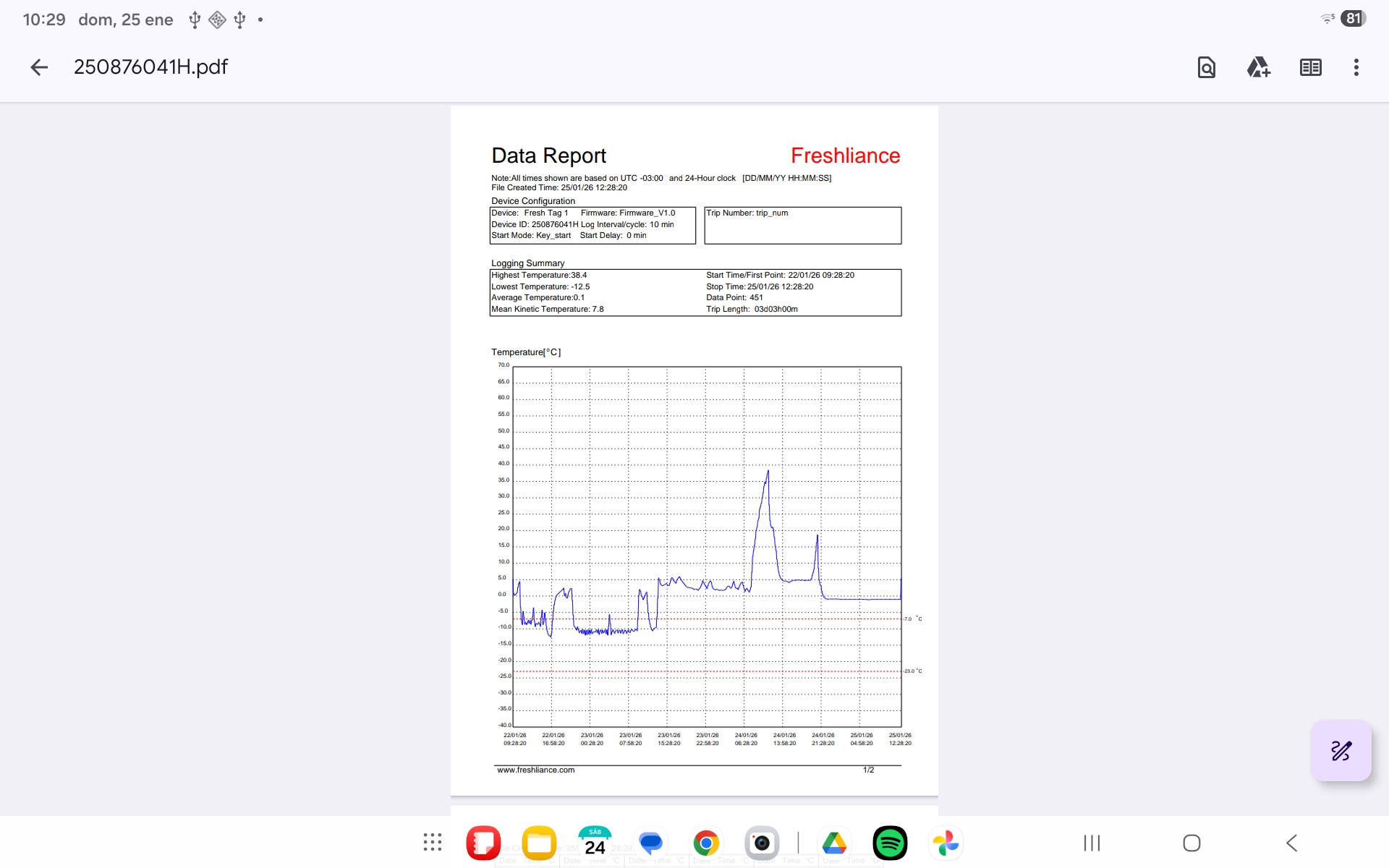Tap the www.freshliance.com footer link

coord(535,770)
